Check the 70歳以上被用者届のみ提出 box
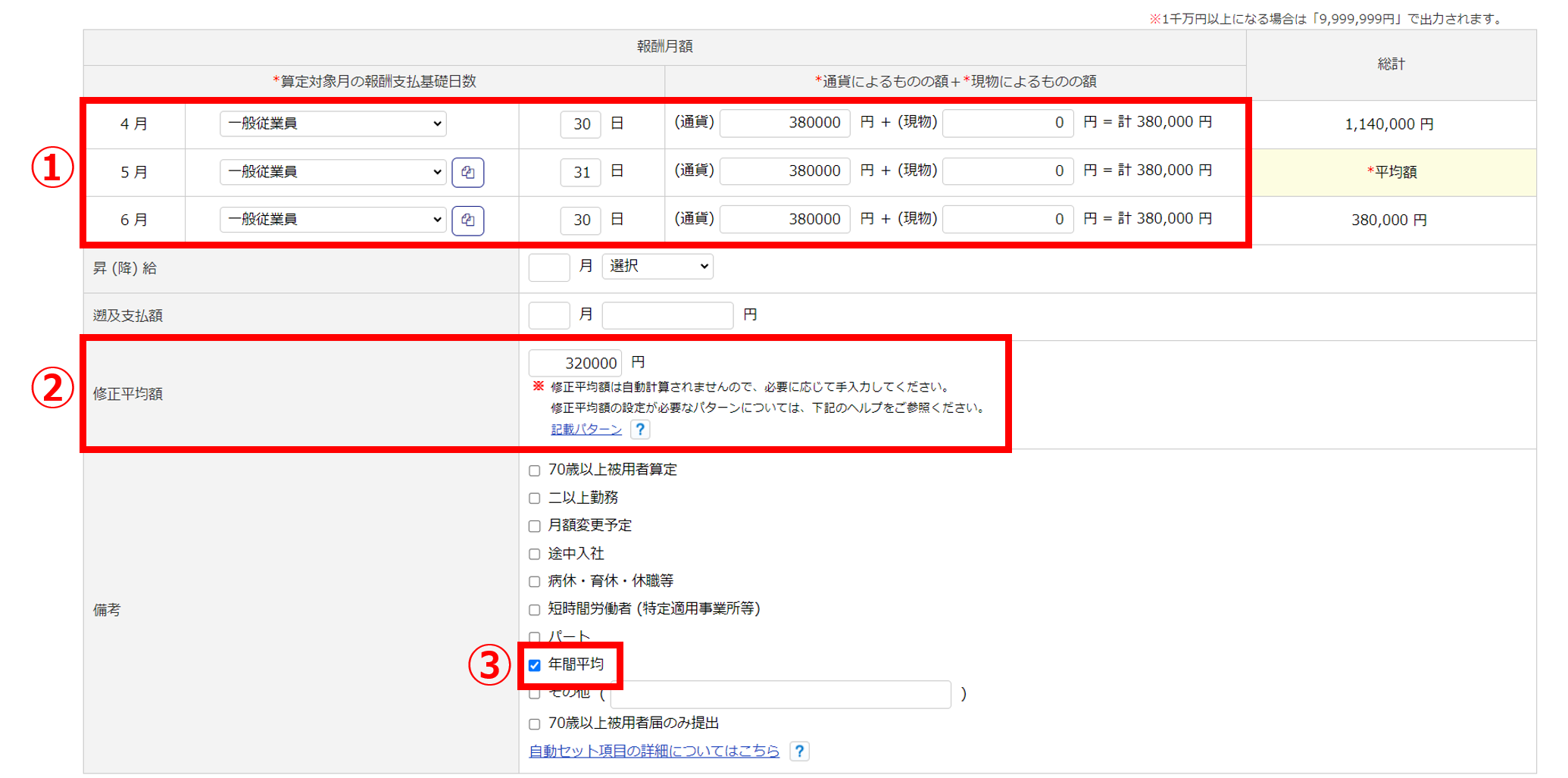 [x=535, y=724]
